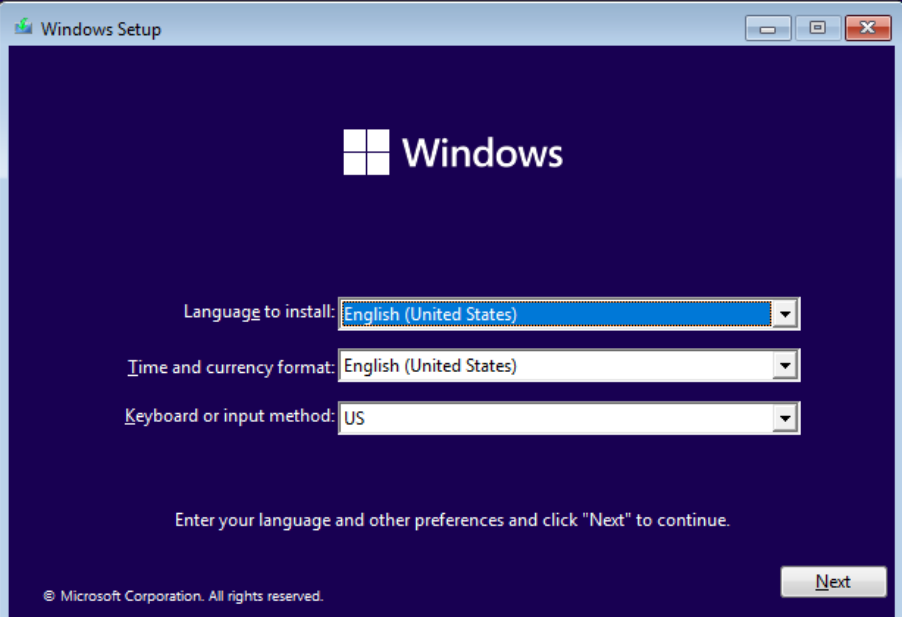Click the Windows logo graphic
The image size is (902, 617).
tap(366, 152)
